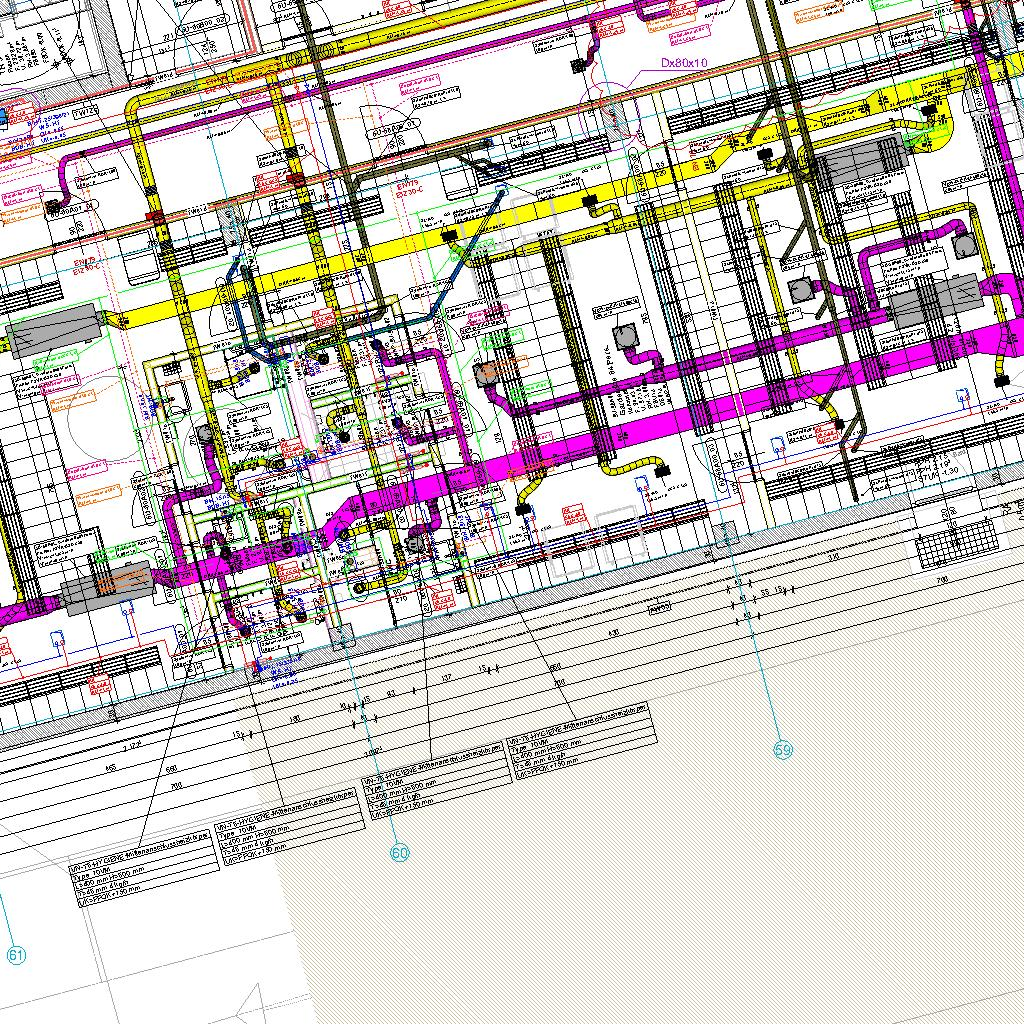Click the rightmost annotation table at bottom
Viewport: 1024px width, 1024px height.
pyautogui.click(x=583, y=750)
